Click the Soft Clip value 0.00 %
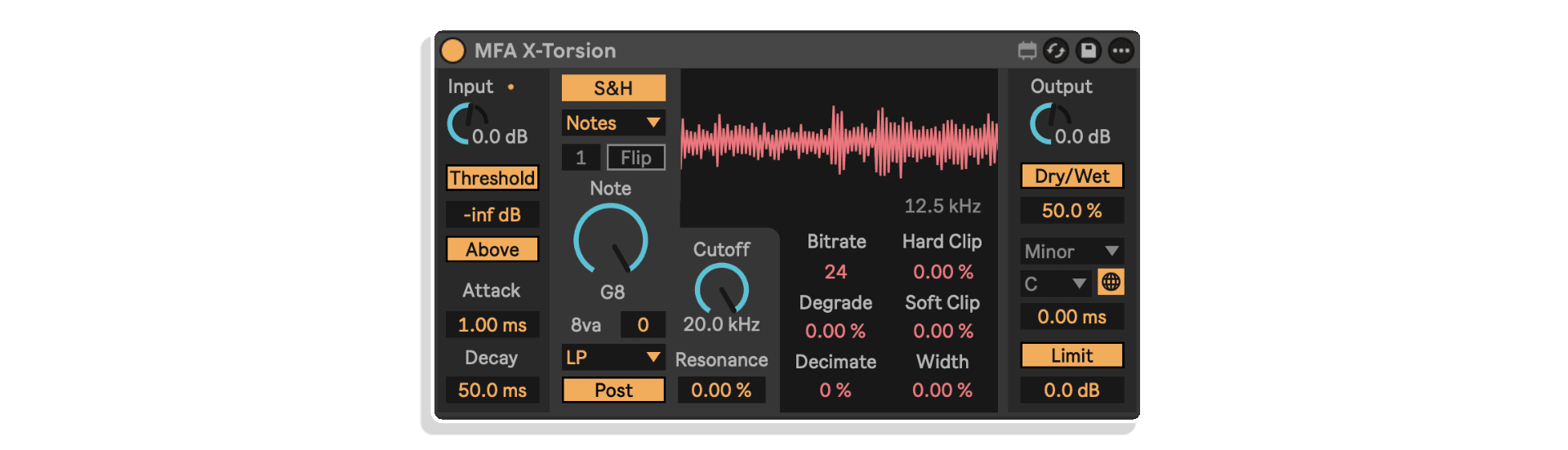This screenshot has height=450, width=1568. tap(943, 332)
